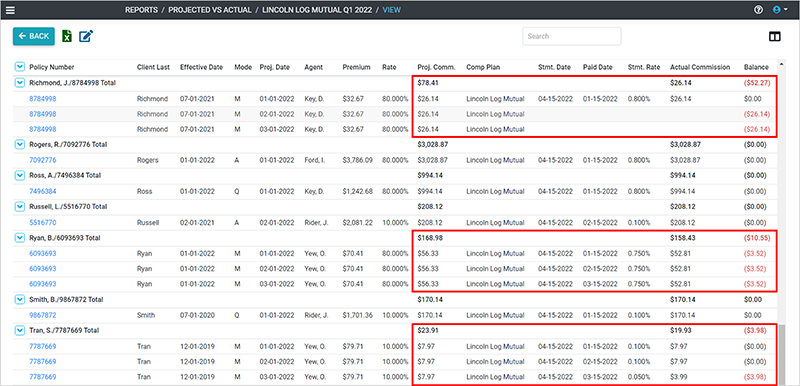Sort by Premium column header

pyautogui.click(x=356, y=67)
